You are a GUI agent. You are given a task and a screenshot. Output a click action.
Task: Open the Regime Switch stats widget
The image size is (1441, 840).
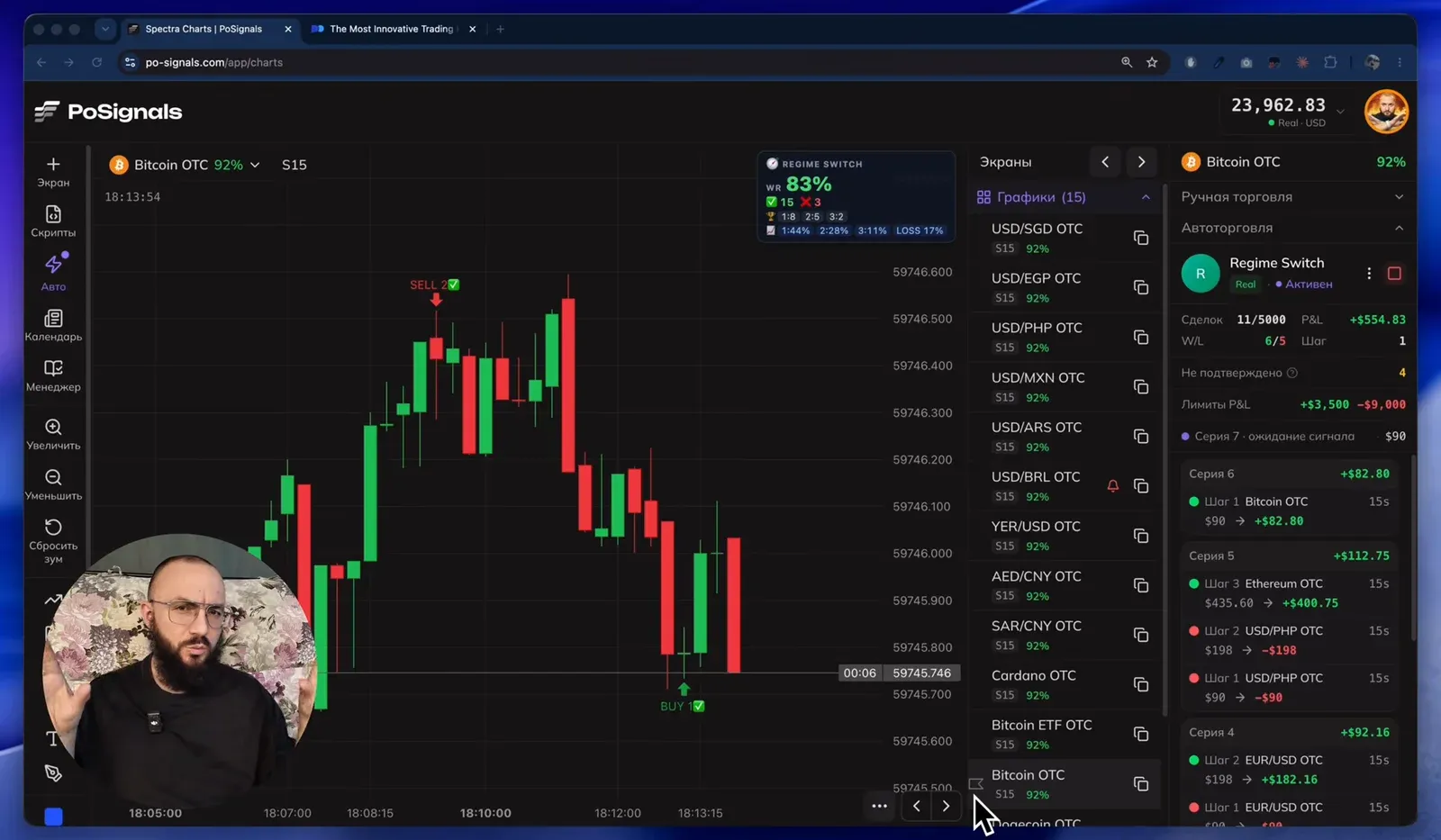point(856,196)
